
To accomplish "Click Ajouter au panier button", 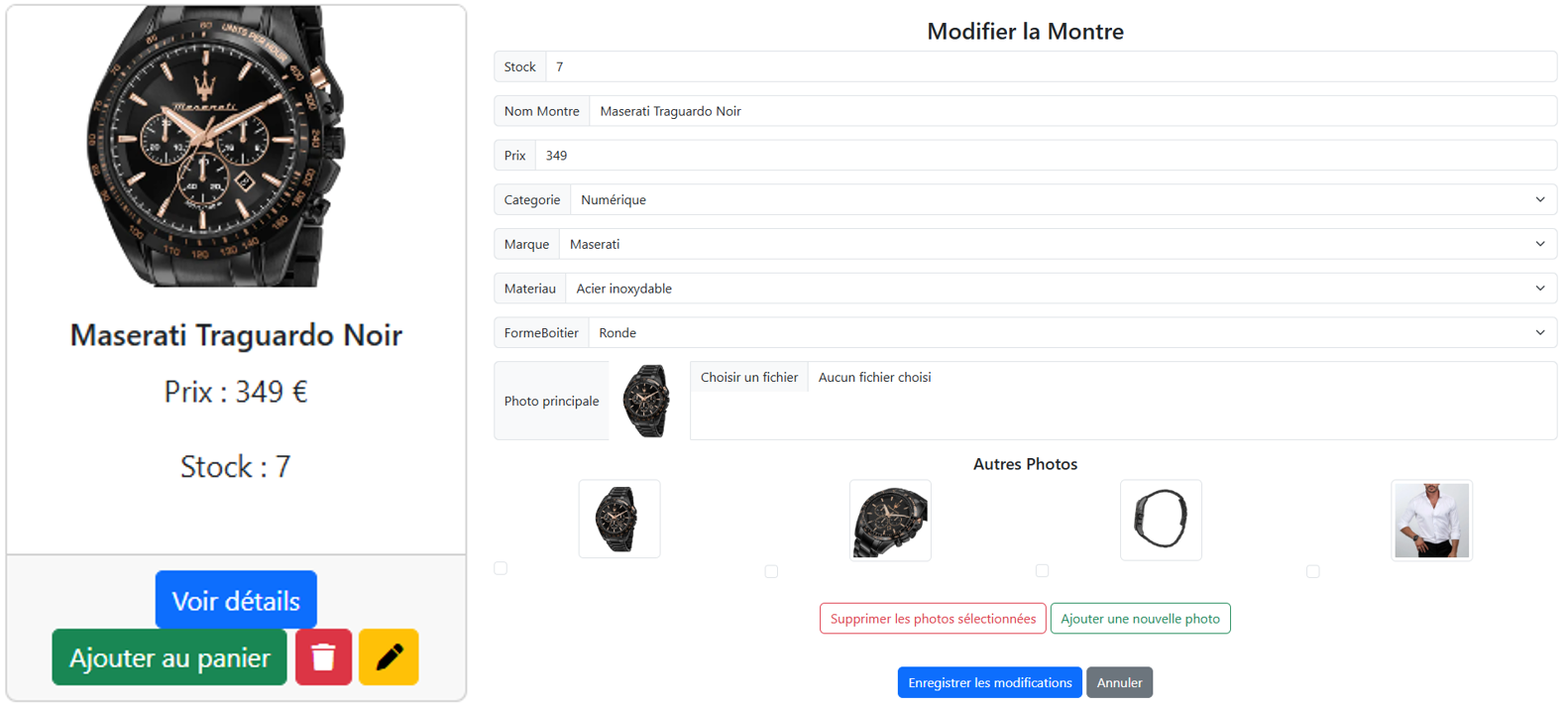I will click(x=169, y=657).
